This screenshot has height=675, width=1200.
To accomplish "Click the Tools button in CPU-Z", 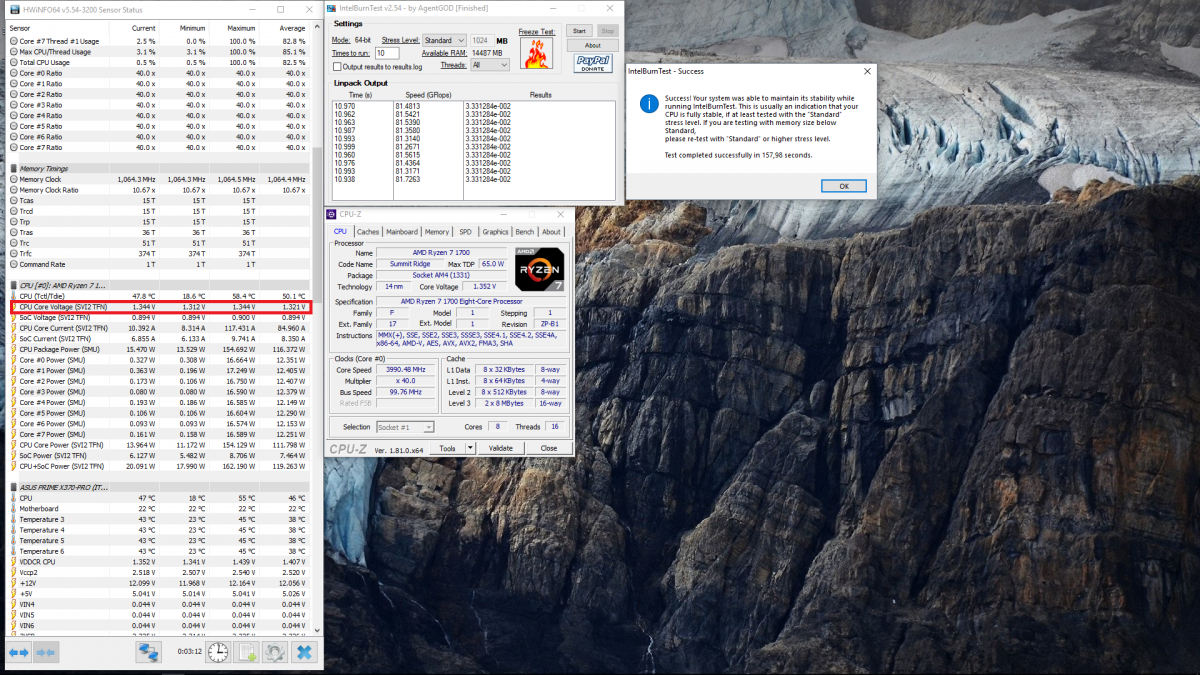I will pos(448,448).
